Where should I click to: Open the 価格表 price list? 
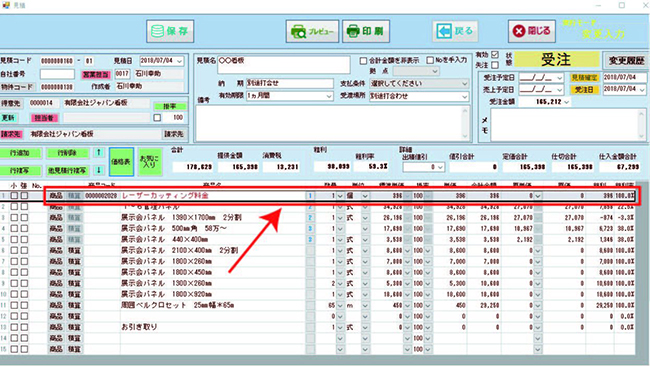(121, 162)
